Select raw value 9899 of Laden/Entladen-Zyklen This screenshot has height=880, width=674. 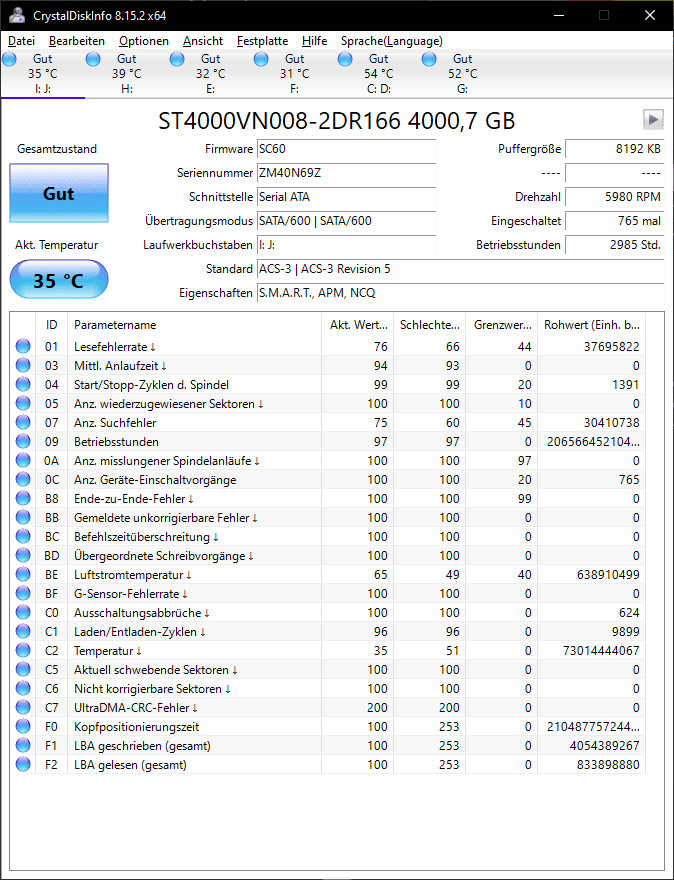625,632
